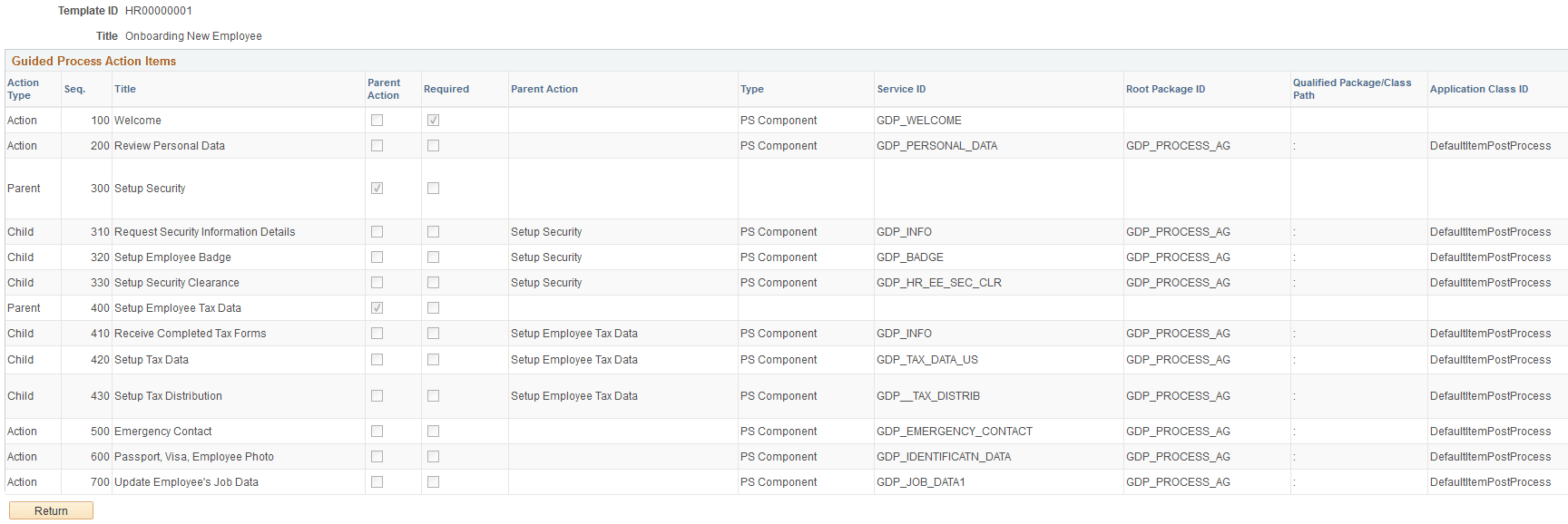This screenshot has width=1568, height=524.
Task: Click the Guided Process Action Items heading
Action: click(x=93, y=62)
